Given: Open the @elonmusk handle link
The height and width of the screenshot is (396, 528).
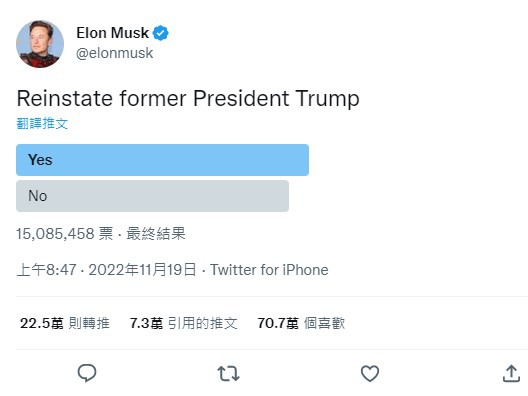Looking at the screenshot, I should tap(114, 53).
